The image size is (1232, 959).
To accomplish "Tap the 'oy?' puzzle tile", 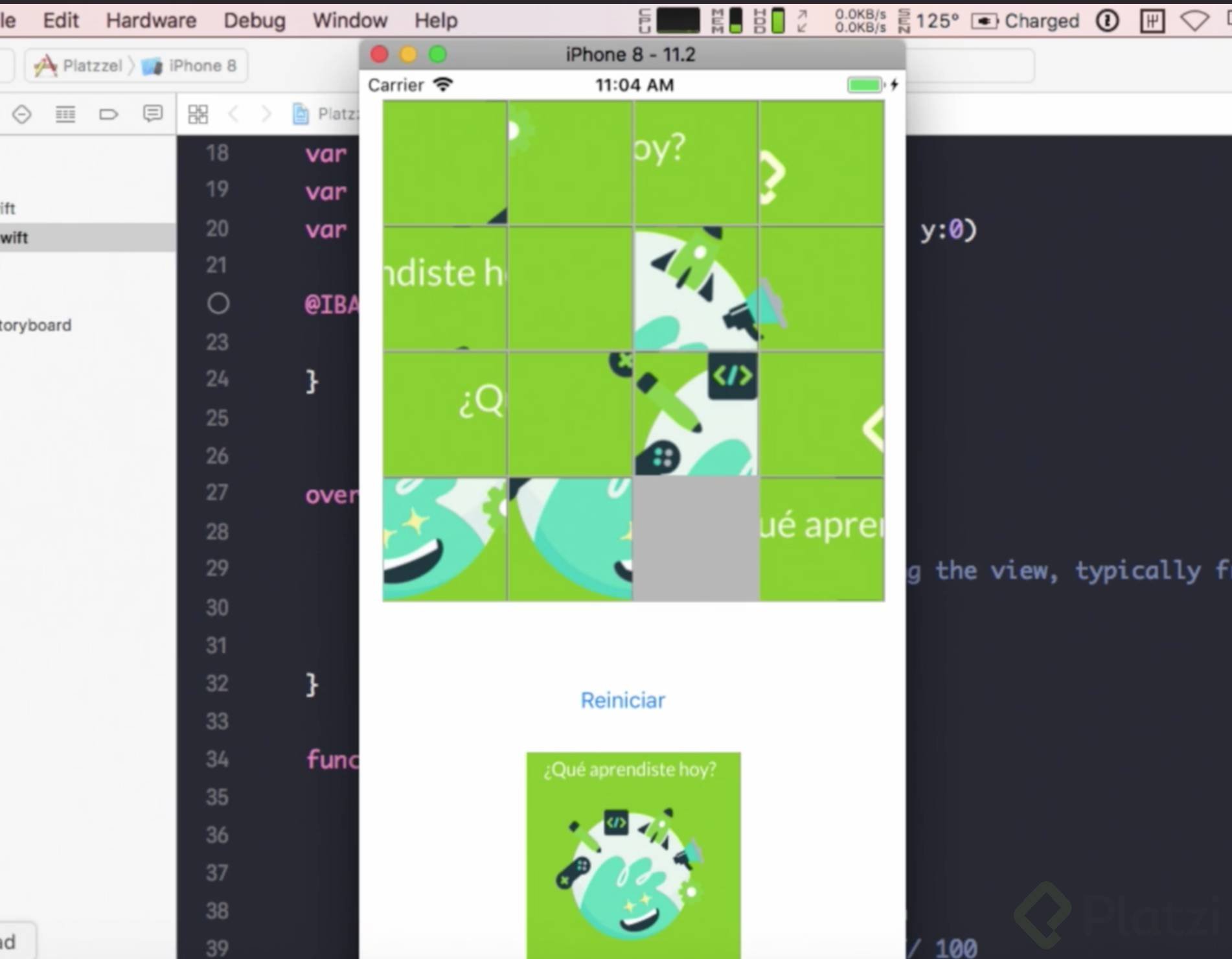I will [x=696, y=163].
